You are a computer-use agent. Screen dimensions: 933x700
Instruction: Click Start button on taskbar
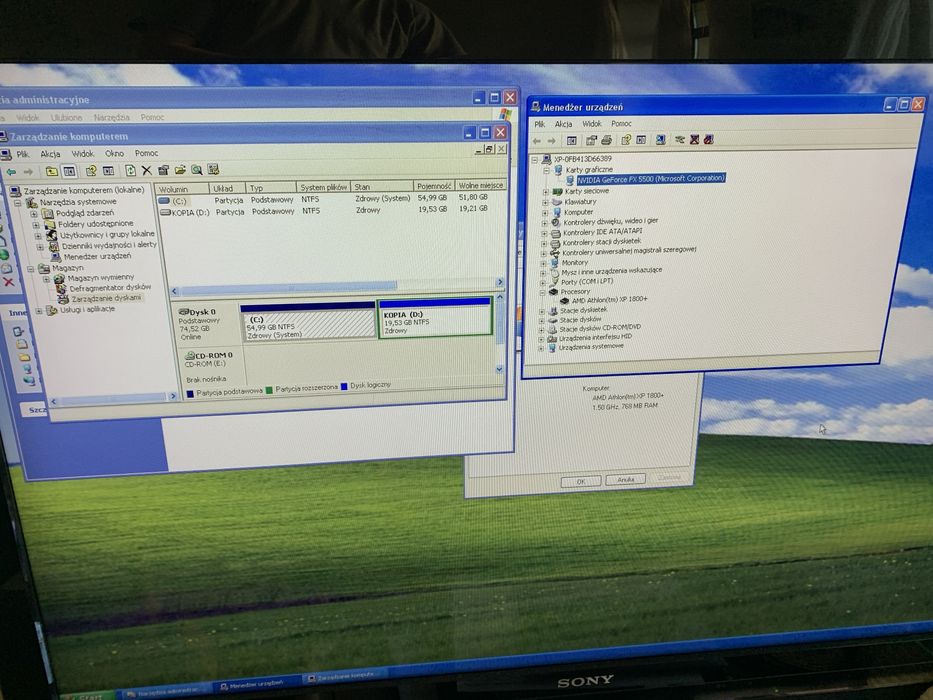pyautogui.click(x=88, y=696)
